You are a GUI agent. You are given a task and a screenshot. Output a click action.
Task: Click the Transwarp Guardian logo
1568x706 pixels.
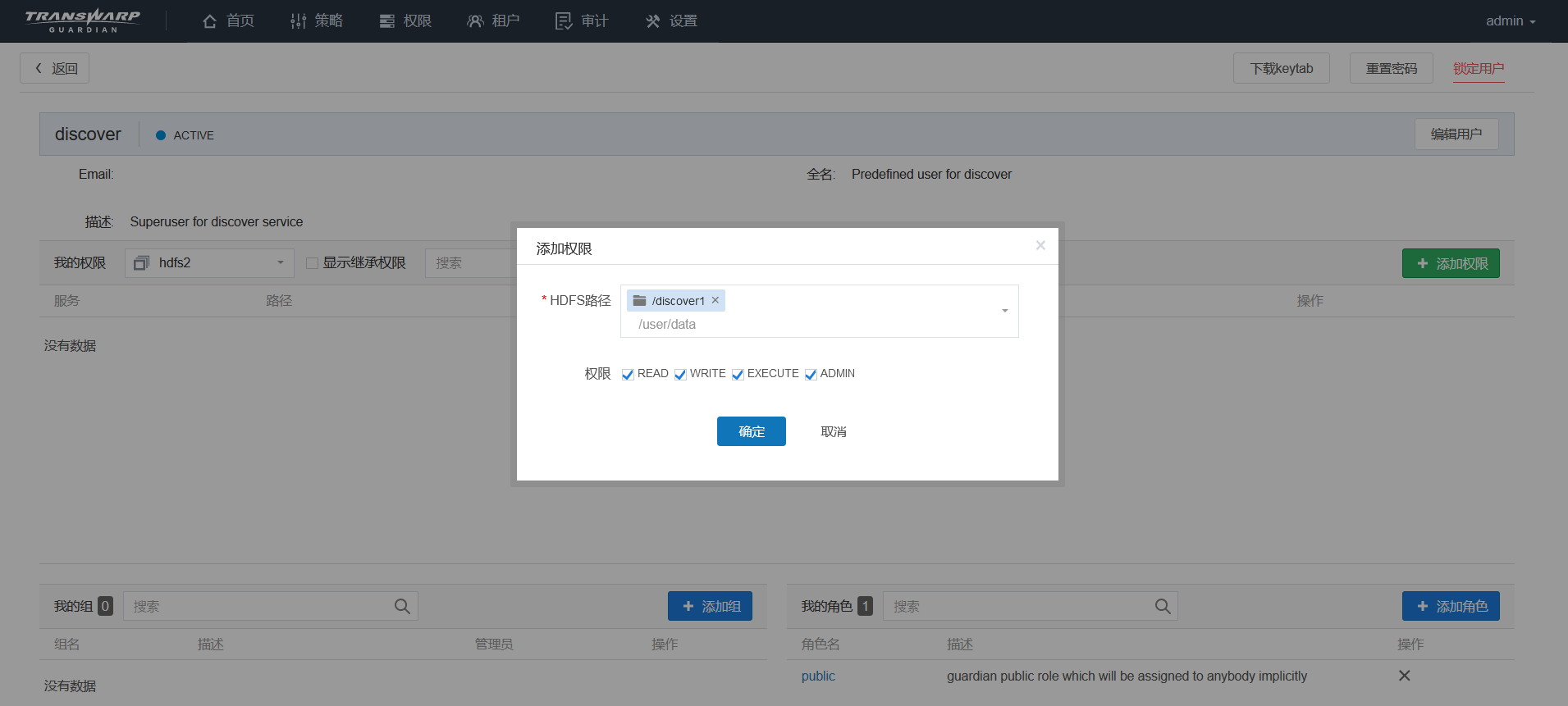click(82, 20)
